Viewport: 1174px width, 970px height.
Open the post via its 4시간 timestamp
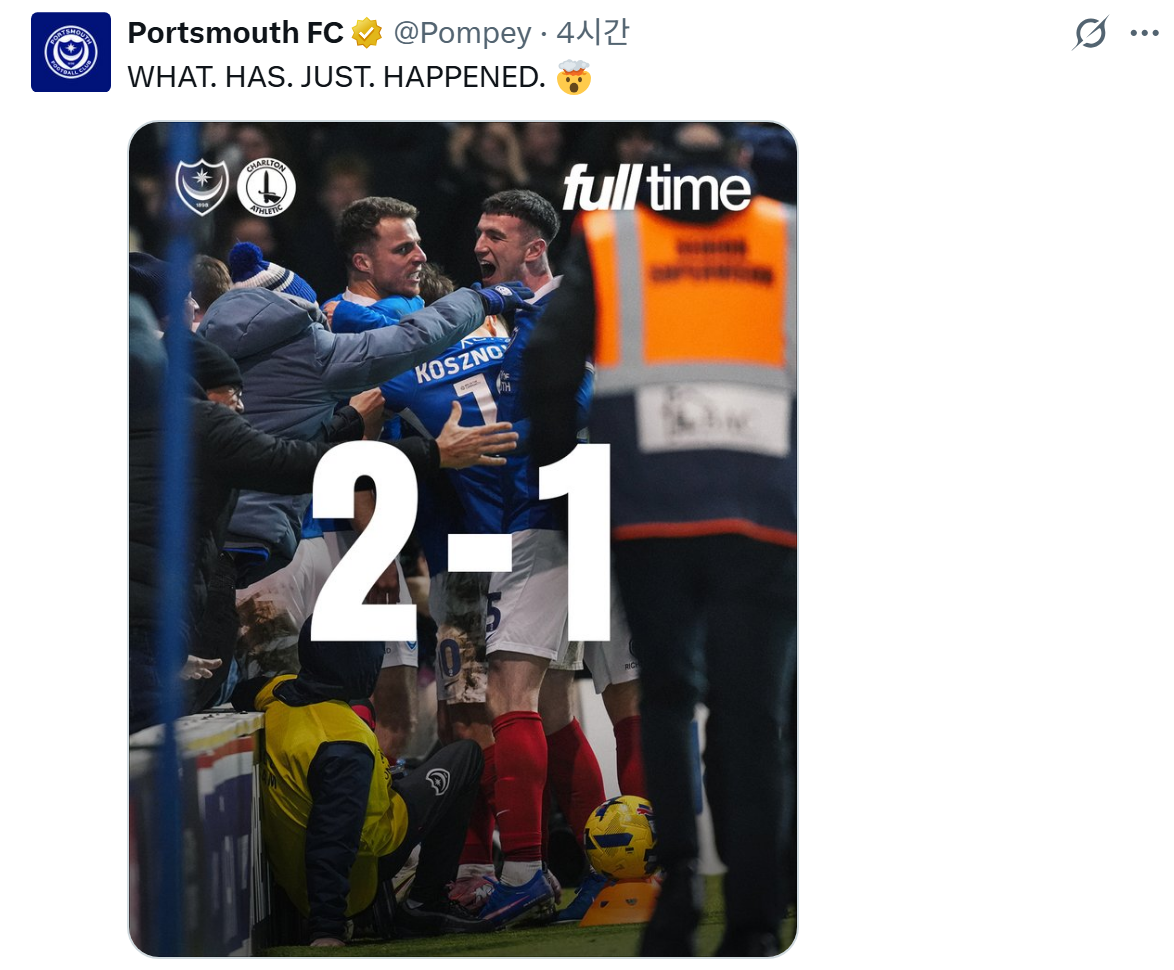592,33
